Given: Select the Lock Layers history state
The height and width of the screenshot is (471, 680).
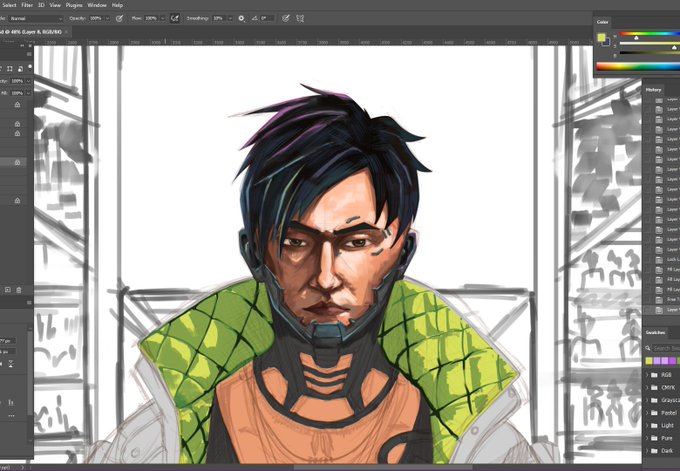Looking at the screenshot, I should click(662, 259).
